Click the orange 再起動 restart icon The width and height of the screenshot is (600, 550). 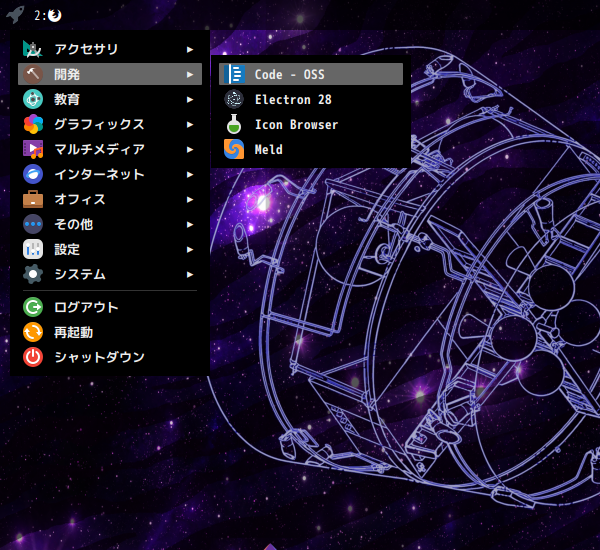[x=33, y=332]
